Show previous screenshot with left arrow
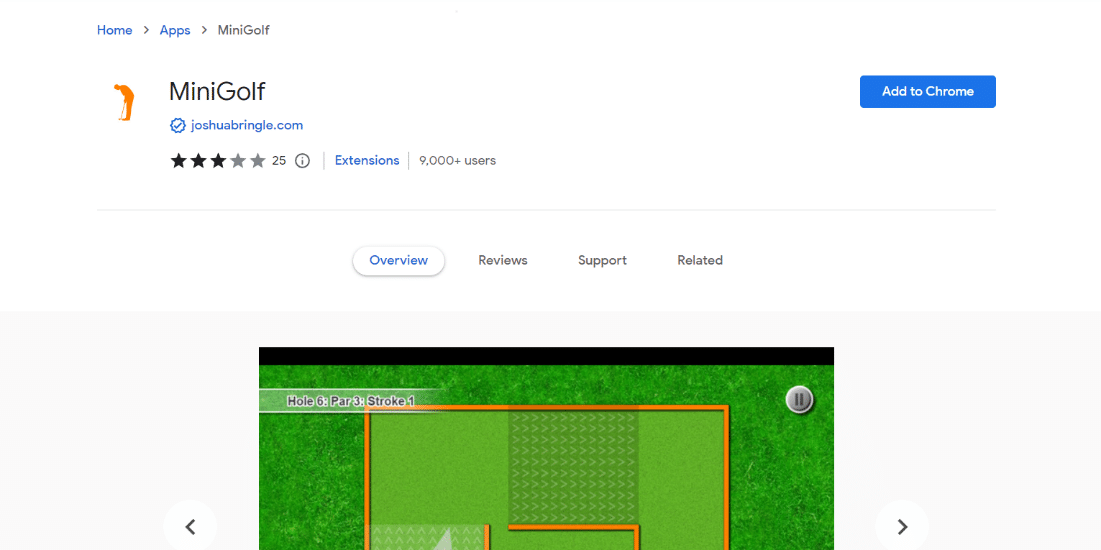Image resolution: width=1101 pixels, height=550 pixels. click(190, 527)
